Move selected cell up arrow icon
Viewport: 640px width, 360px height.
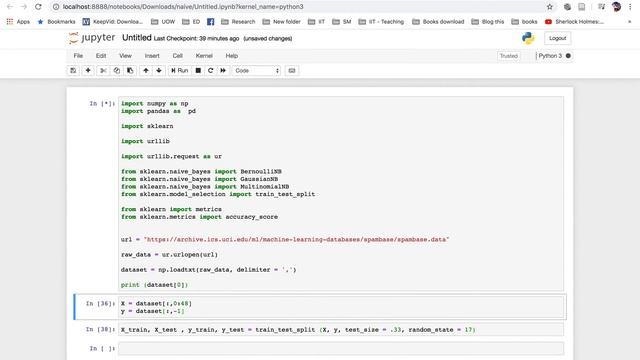146,71
